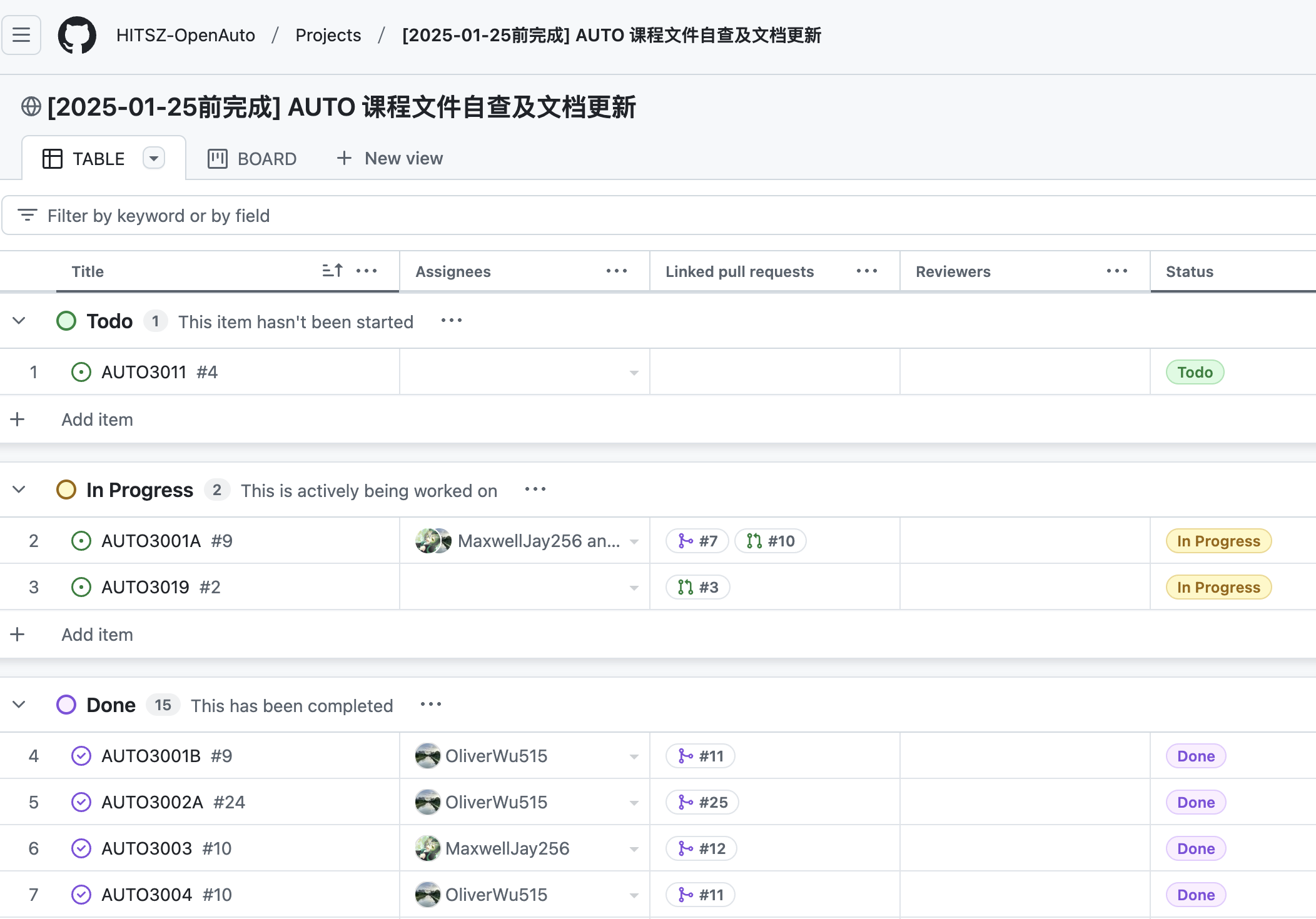Open pull request #10 on AUTO3001A row

pyautogui.click(x=771, y=541)
